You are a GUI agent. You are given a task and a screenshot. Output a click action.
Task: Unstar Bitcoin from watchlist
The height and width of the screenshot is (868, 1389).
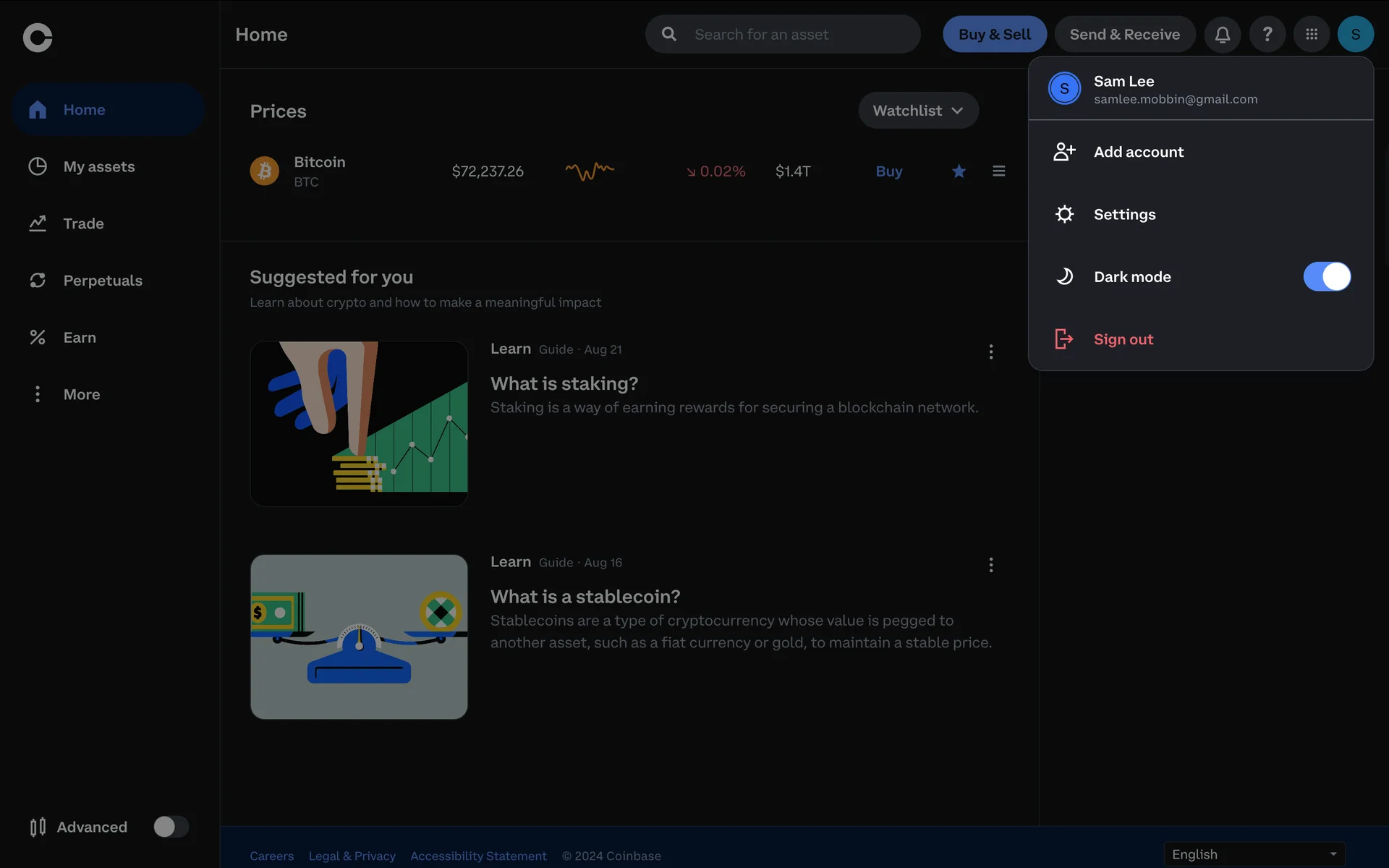959,171
